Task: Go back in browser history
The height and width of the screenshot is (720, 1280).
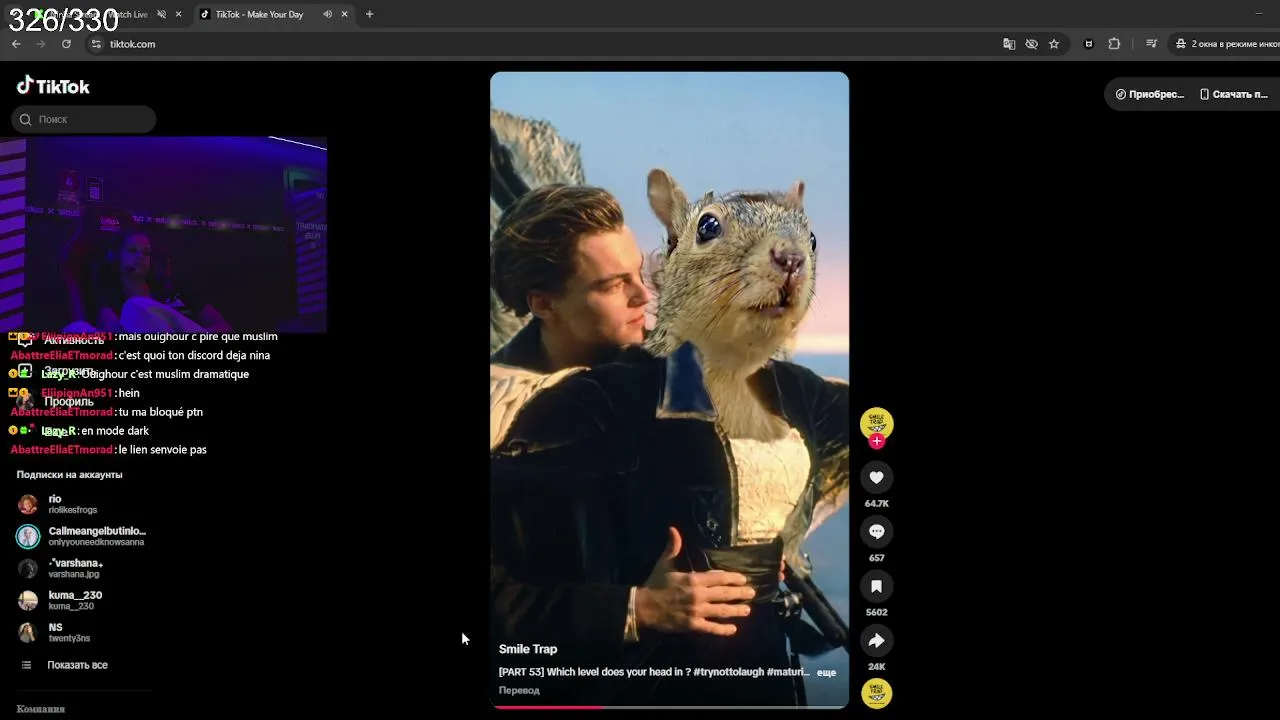Action: coord(16,44)
